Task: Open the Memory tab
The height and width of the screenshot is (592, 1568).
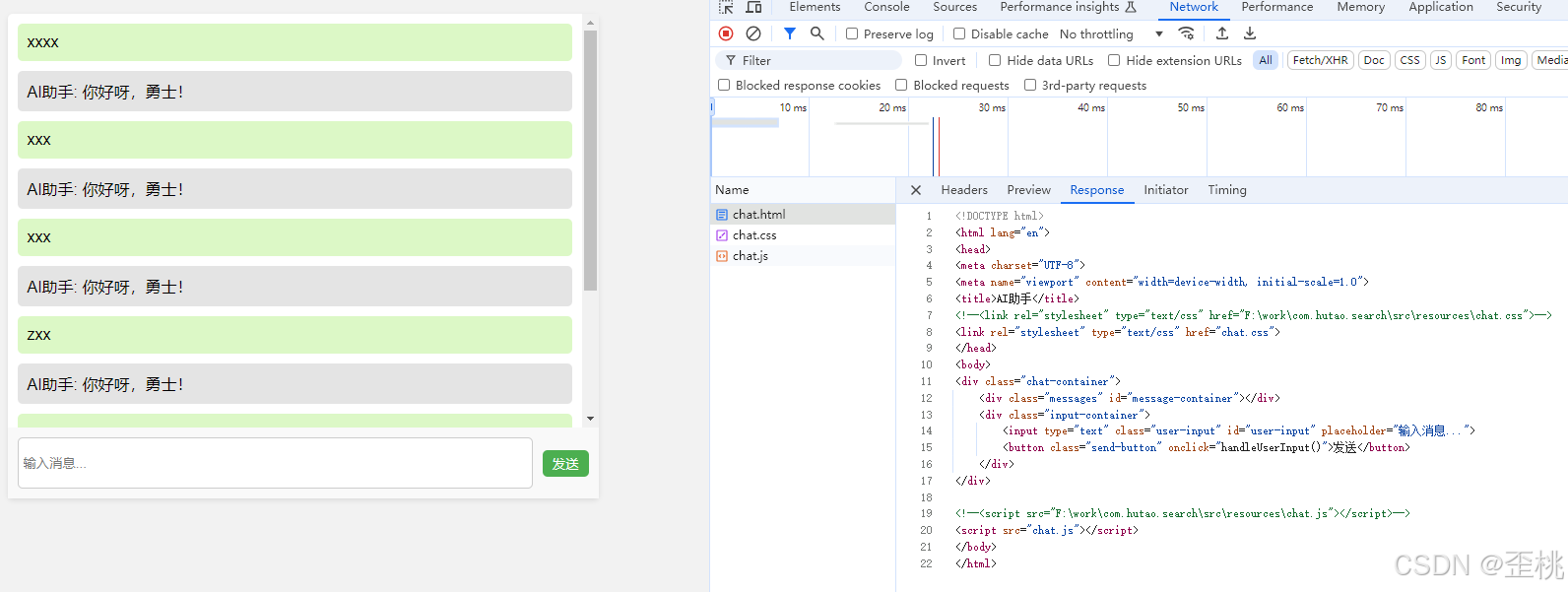Action: (1360, 7)
